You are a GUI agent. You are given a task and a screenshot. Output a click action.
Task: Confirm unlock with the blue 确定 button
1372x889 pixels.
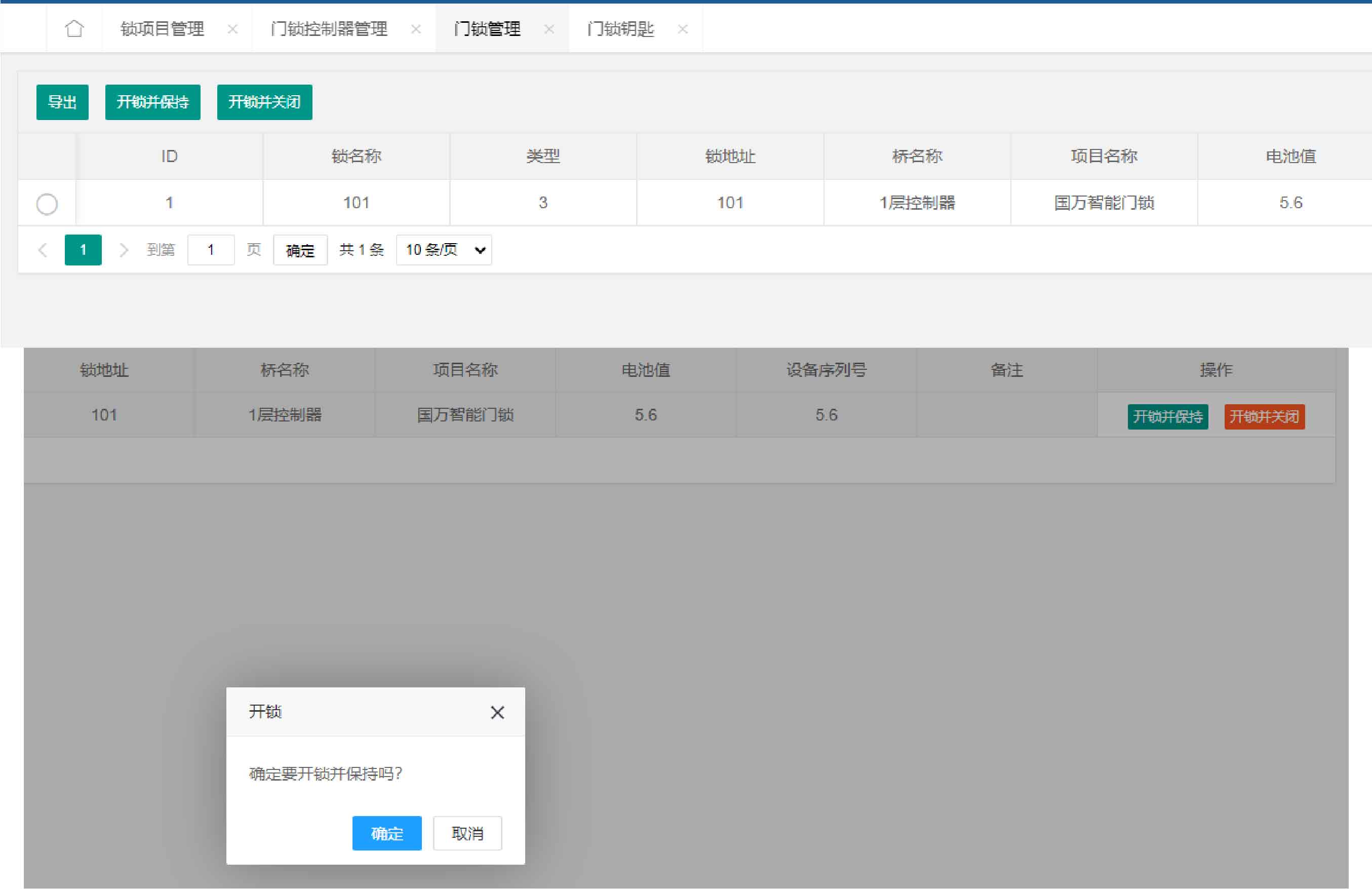pyautogui.click(x=387, y=833)
